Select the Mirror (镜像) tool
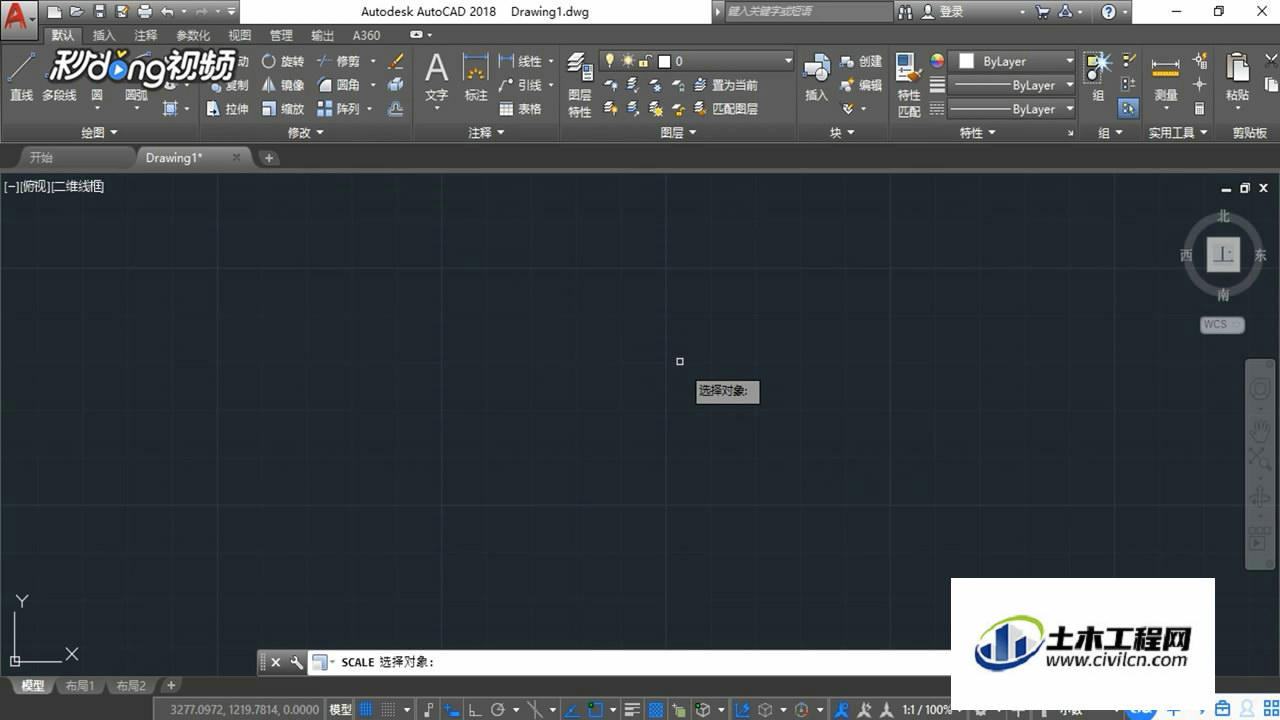This screenshot has height=720, width=1280. (x=283, y=85)
